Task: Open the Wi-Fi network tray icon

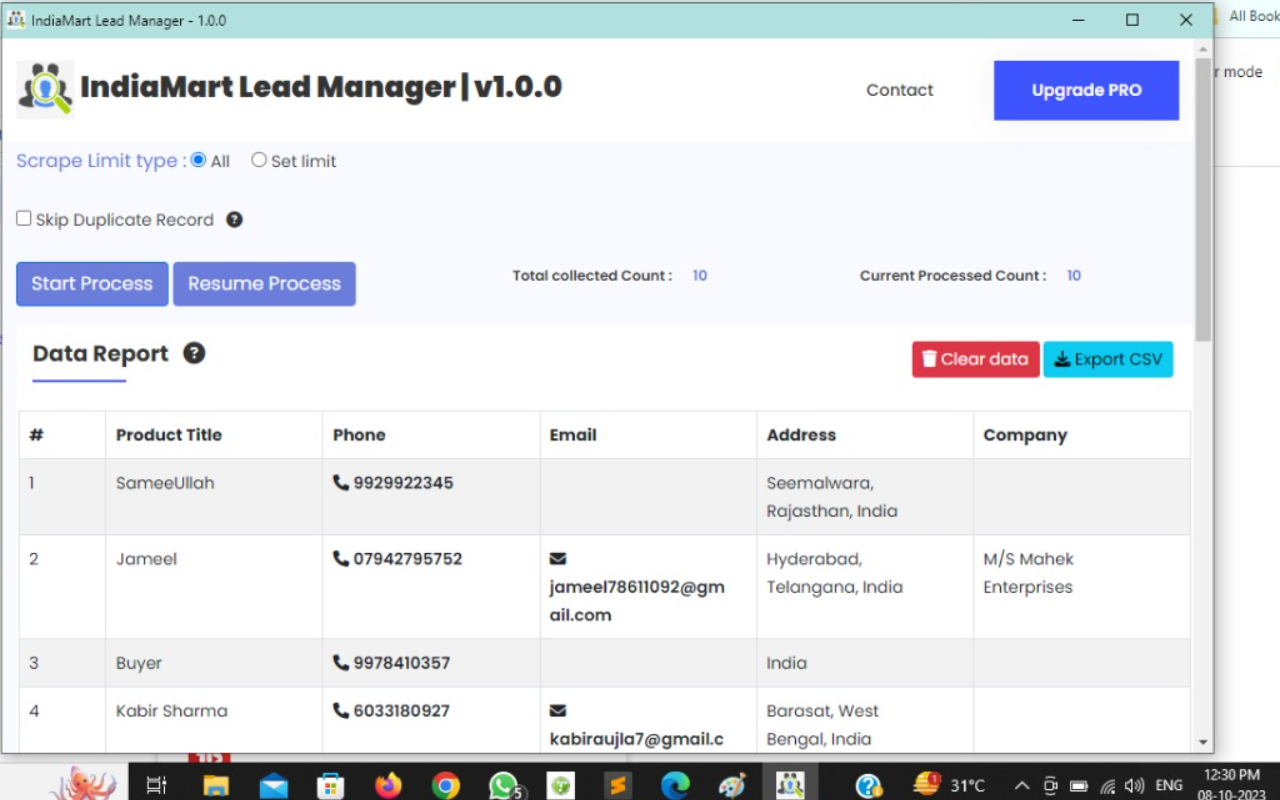Action: click(1107, 786)
